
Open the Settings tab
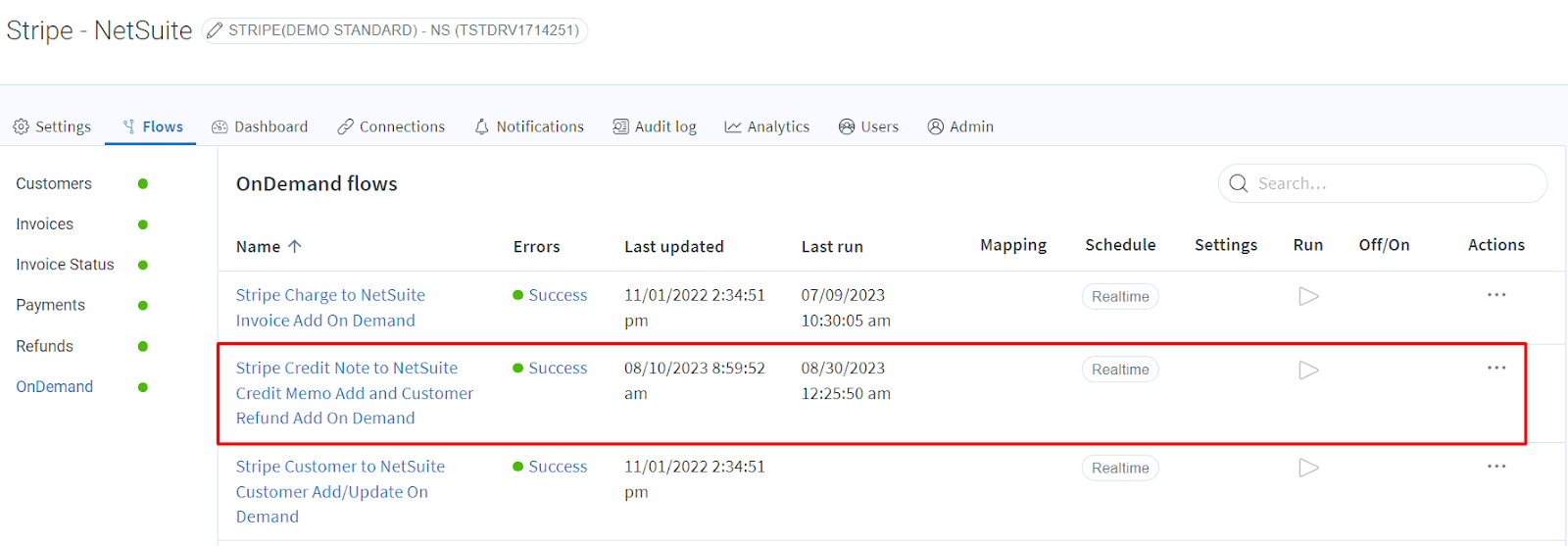[52, 126]
